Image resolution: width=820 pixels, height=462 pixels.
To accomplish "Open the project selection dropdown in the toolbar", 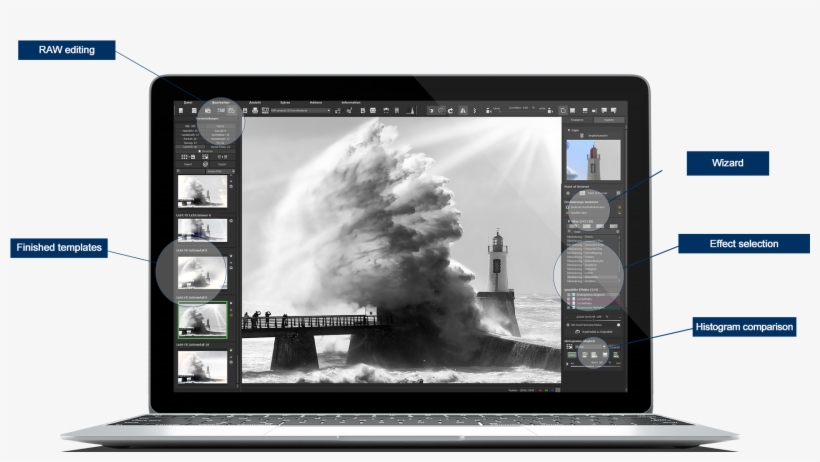I will [301, 110].
